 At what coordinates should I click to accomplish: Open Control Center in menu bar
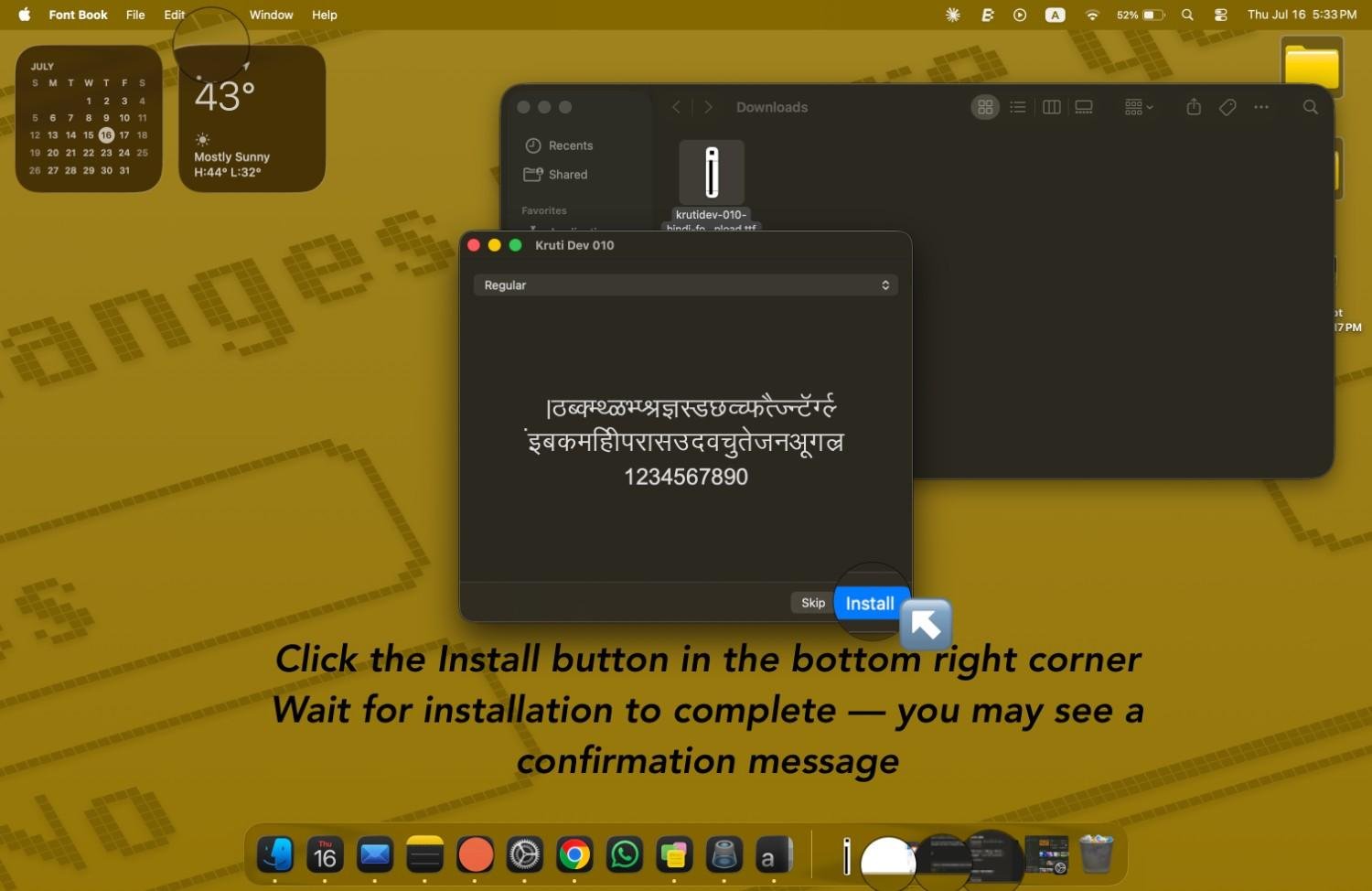tap(1220, 15)
